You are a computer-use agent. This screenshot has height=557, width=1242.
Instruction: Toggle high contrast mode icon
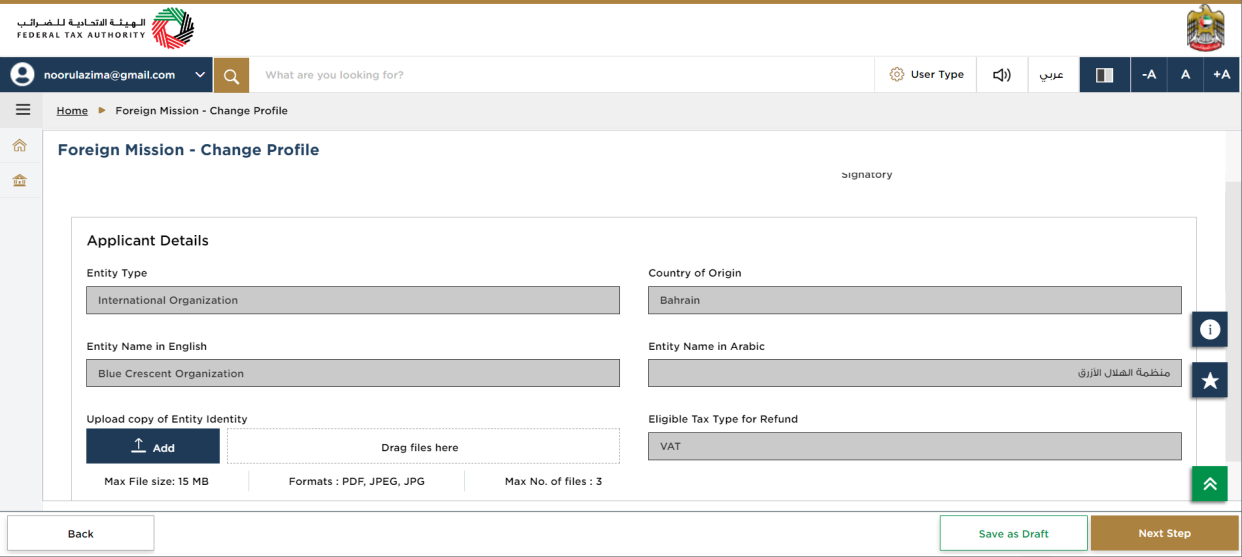1105,75
